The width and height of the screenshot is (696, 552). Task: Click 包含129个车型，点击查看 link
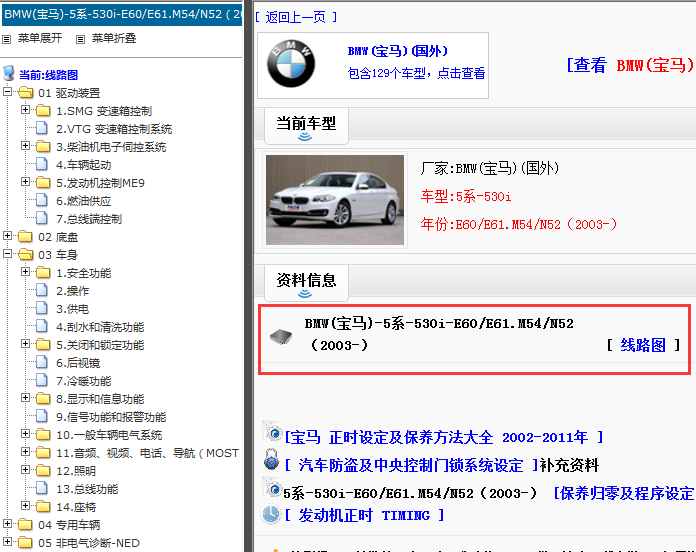pos(416,73)
